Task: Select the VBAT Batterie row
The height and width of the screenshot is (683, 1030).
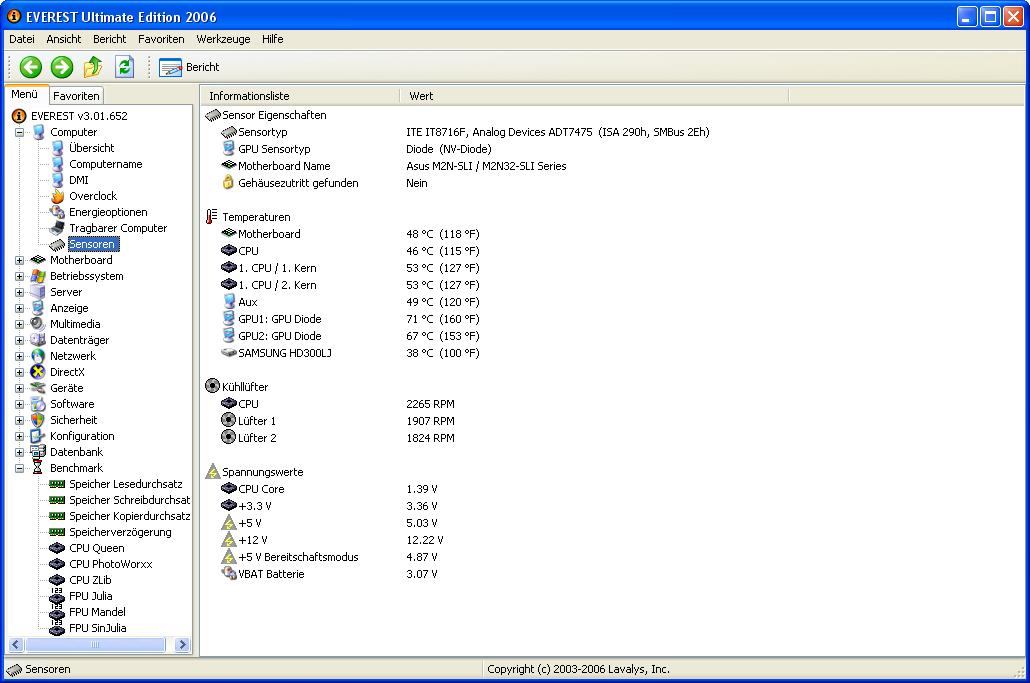Action: 329,574
